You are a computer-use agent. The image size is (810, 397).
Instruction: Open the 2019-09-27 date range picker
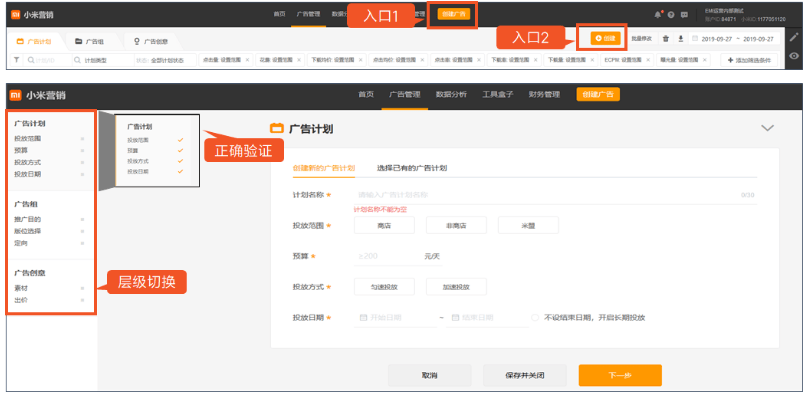tap(735, 39)
